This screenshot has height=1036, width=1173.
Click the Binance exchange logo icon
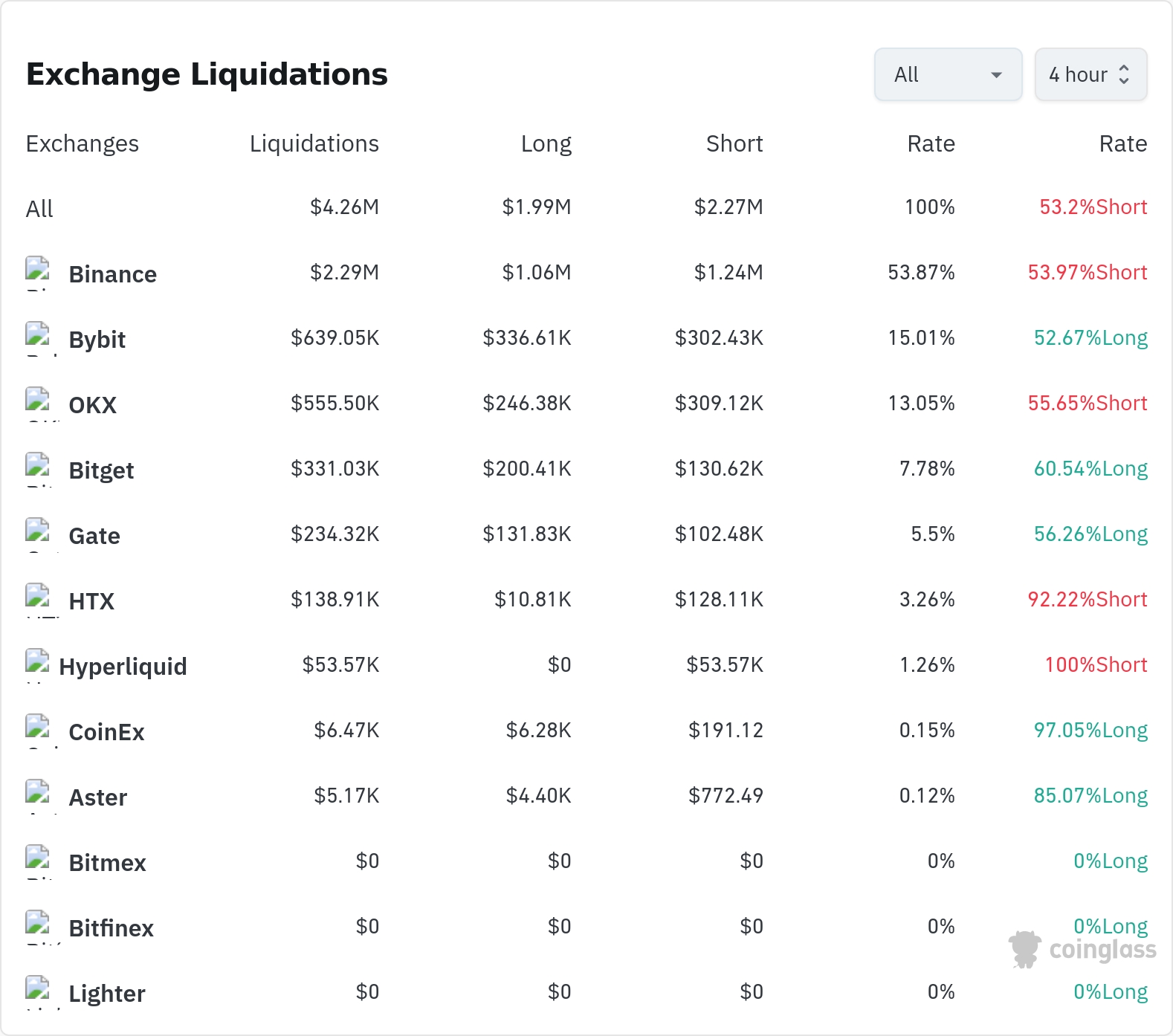click(x=38, y=273)
